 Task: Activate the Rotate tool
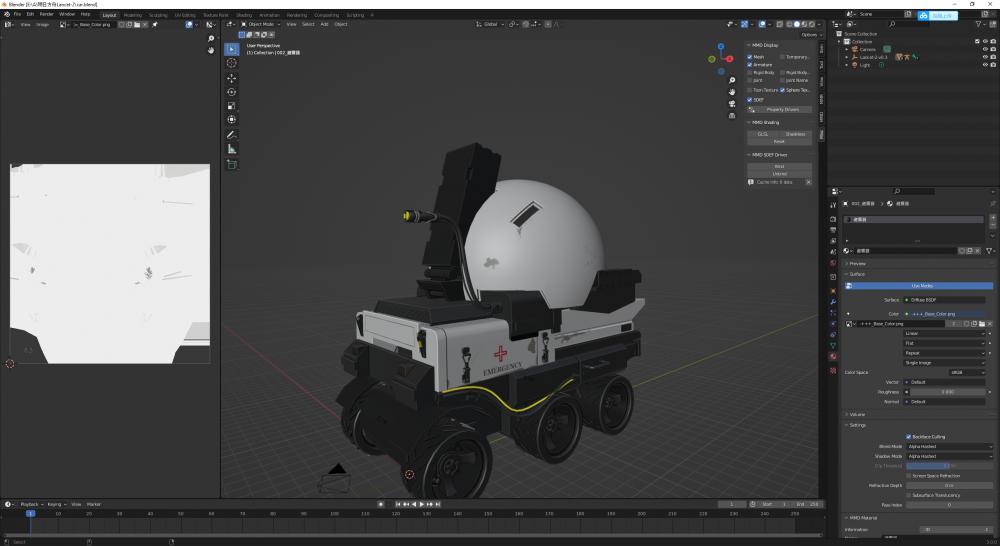pos(232,92)
